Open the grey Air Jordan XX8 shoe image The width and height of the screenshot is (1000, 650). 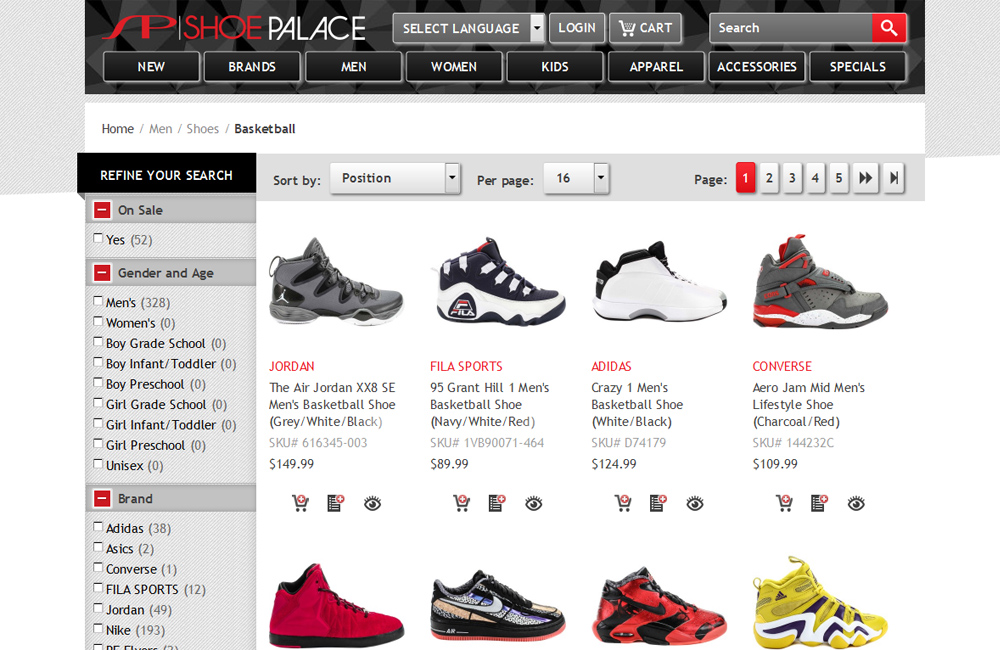pos(336,281)
